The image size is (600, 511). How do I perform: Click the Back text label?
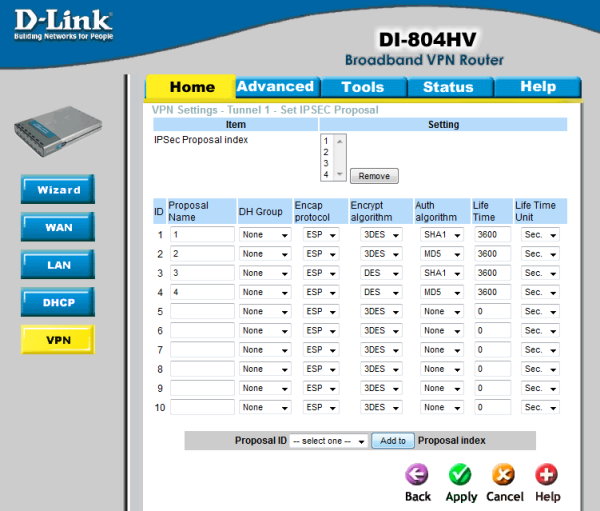tap(418, 496)
